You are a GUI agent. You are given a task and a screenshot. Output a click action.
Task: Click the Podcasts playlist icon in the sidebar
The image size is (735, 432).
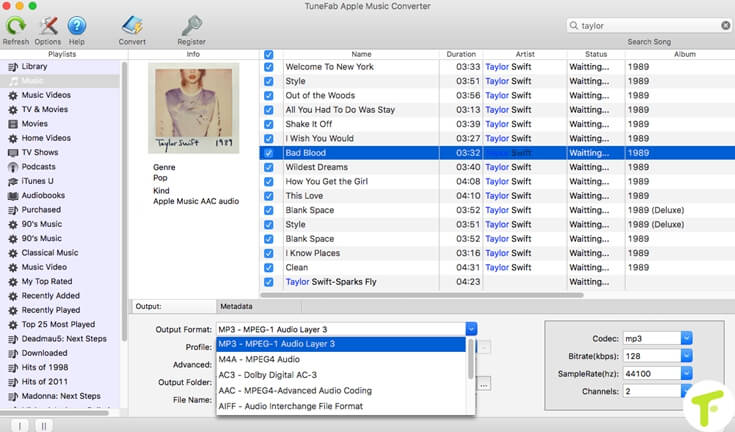[12, 167]
